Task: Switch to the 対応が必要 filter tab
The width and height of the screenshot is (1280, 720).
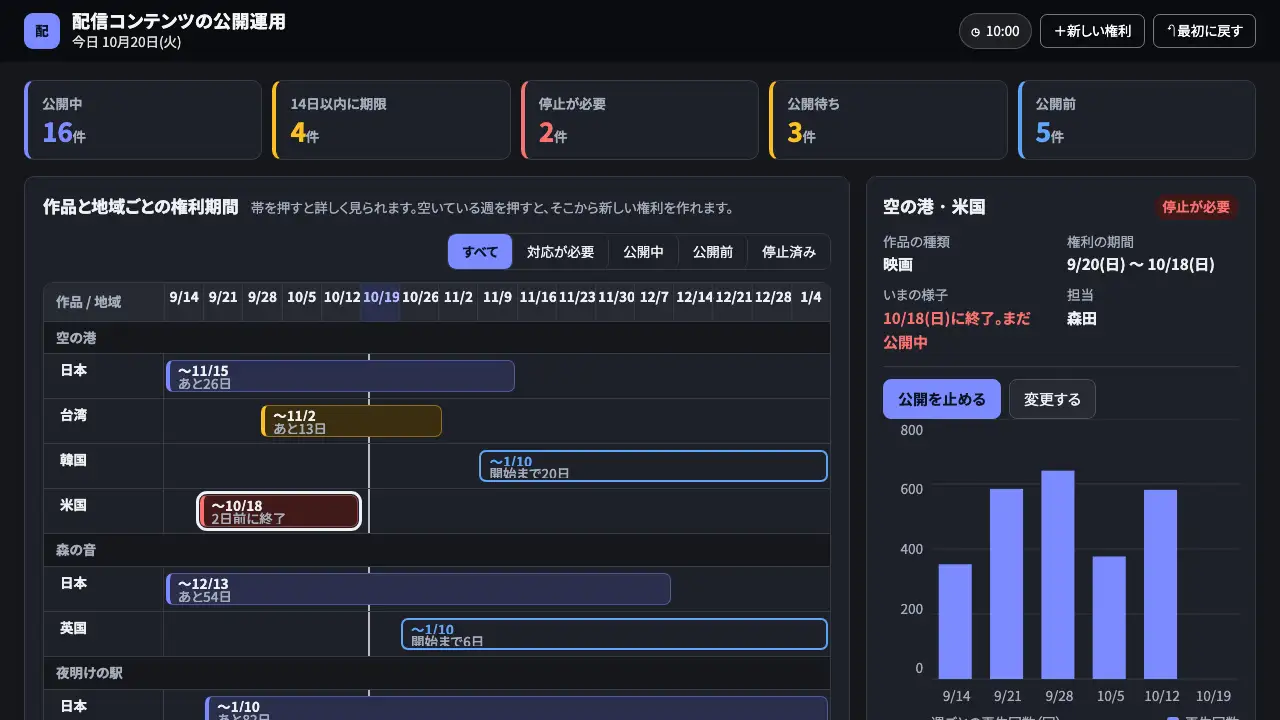Action: click(x=560, y=252)
